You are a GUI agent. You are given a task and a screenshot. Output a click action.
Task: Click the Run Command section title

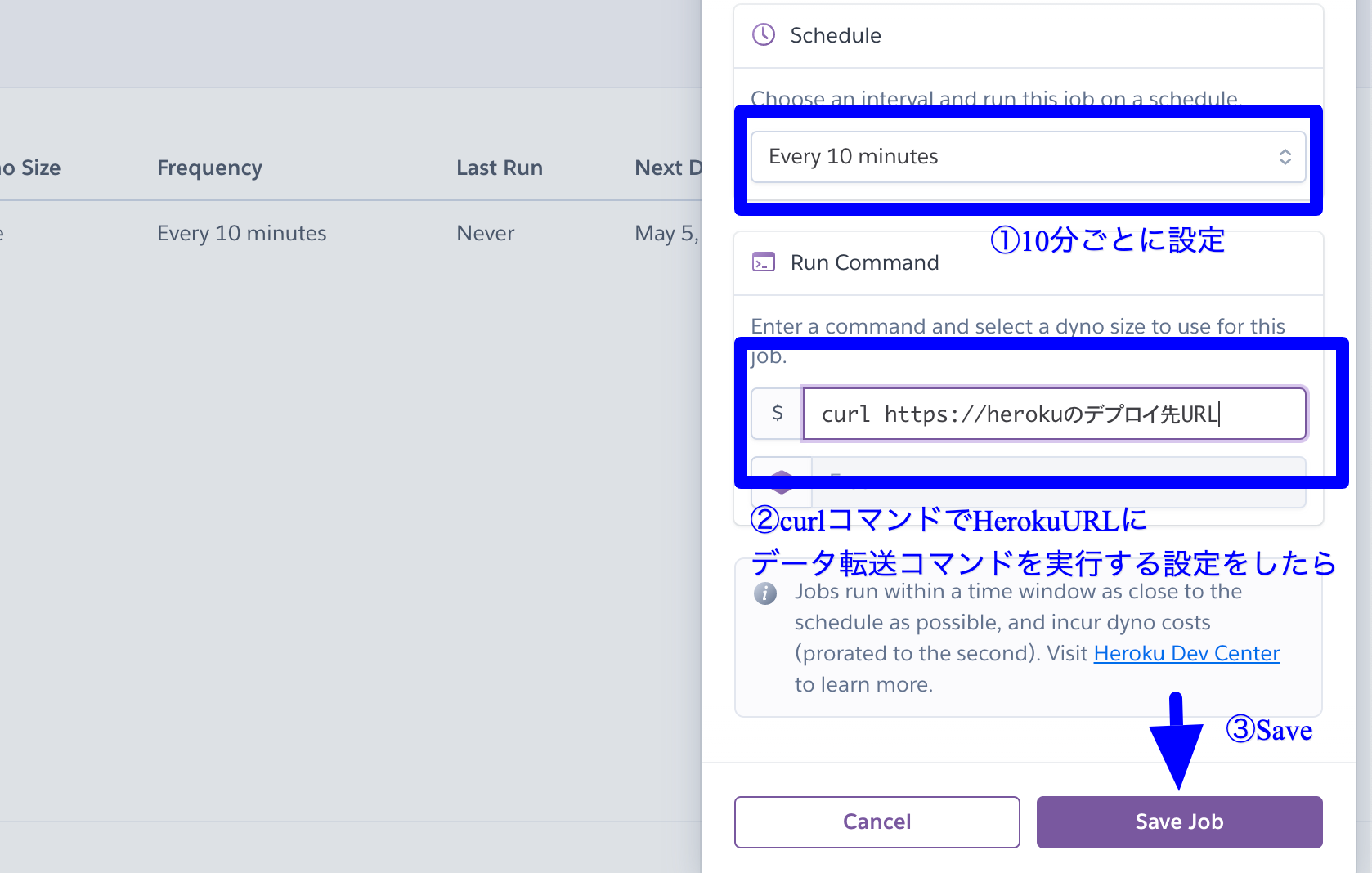tap(864, 262)
